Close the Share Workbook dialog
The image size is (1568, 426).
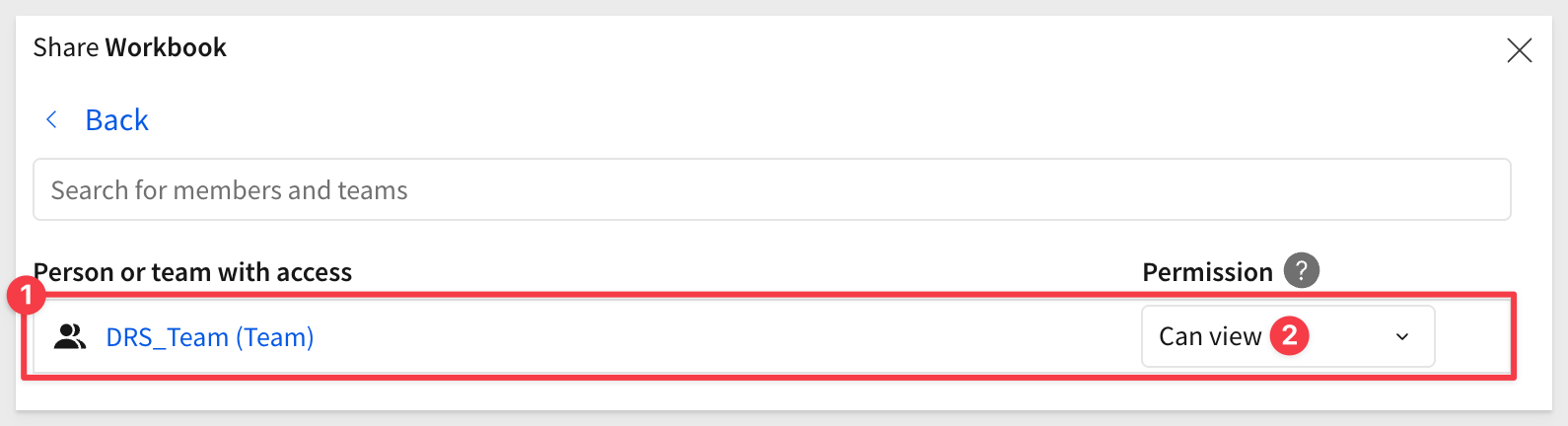(x=1519, y=50)
